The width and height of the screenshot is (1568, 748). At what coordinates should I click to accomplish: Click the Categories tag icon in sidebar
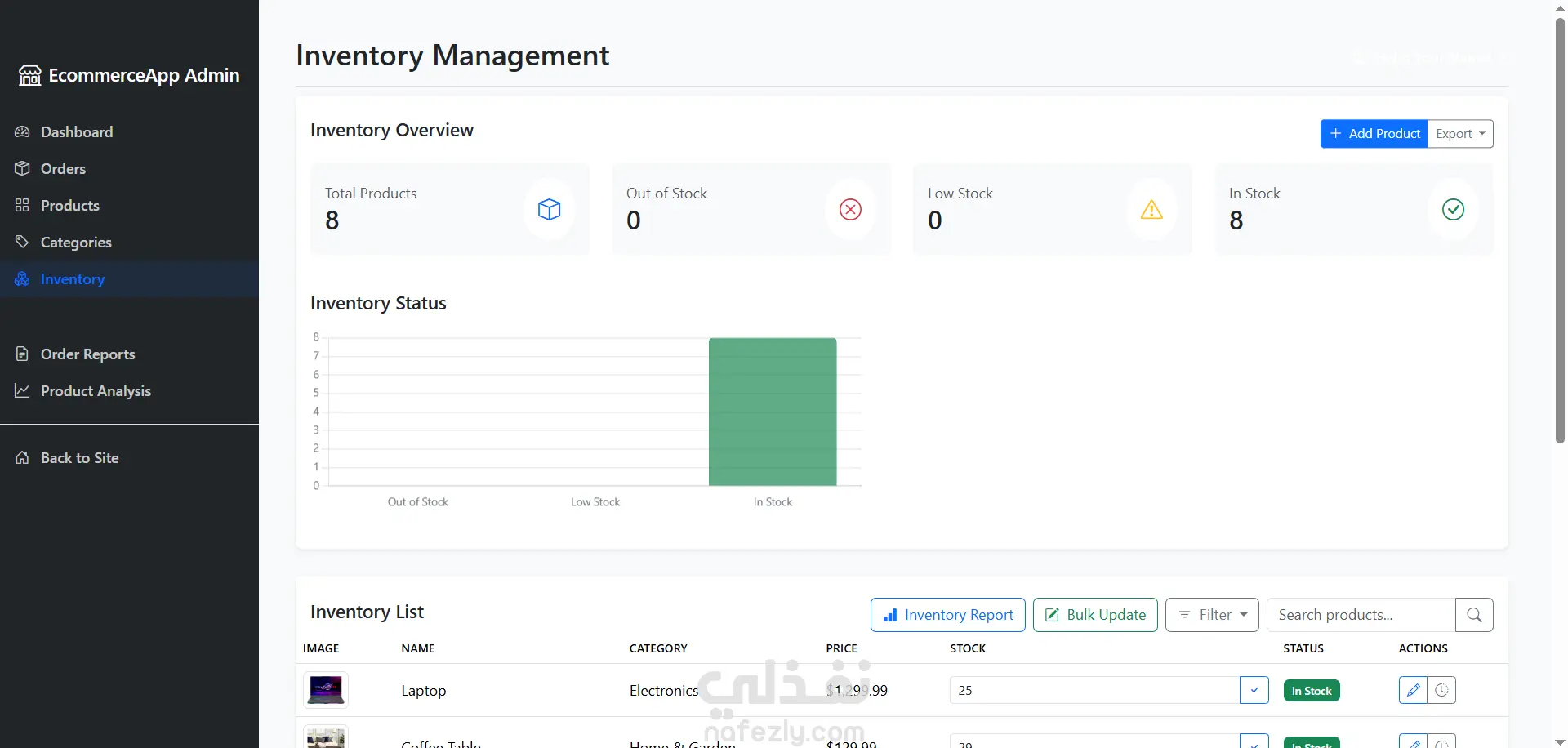tap(22, 243)
